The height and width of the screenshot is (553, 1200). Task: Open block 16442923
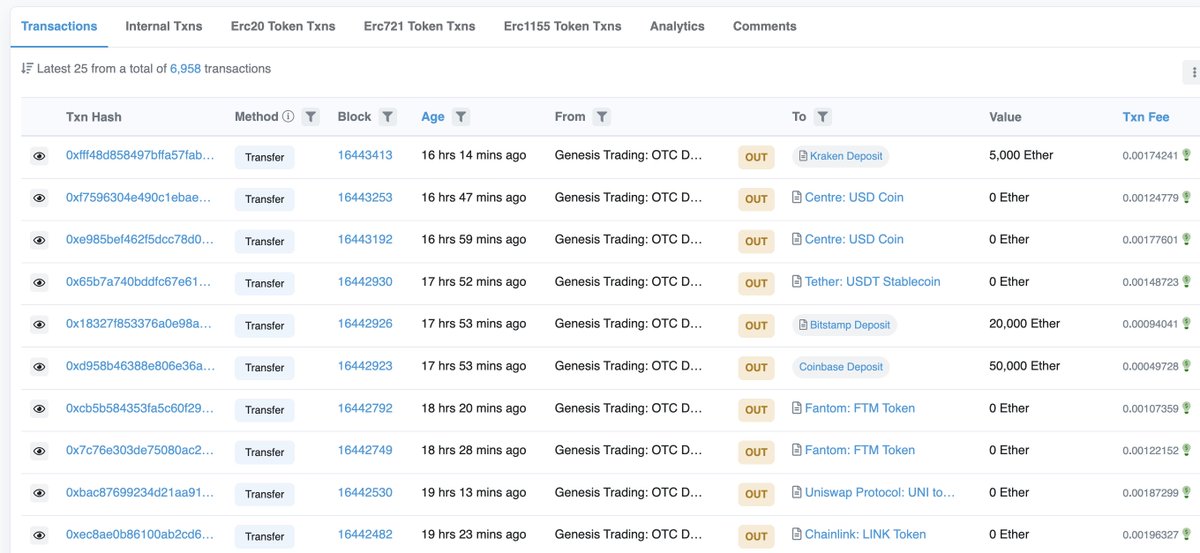[365, 366]
